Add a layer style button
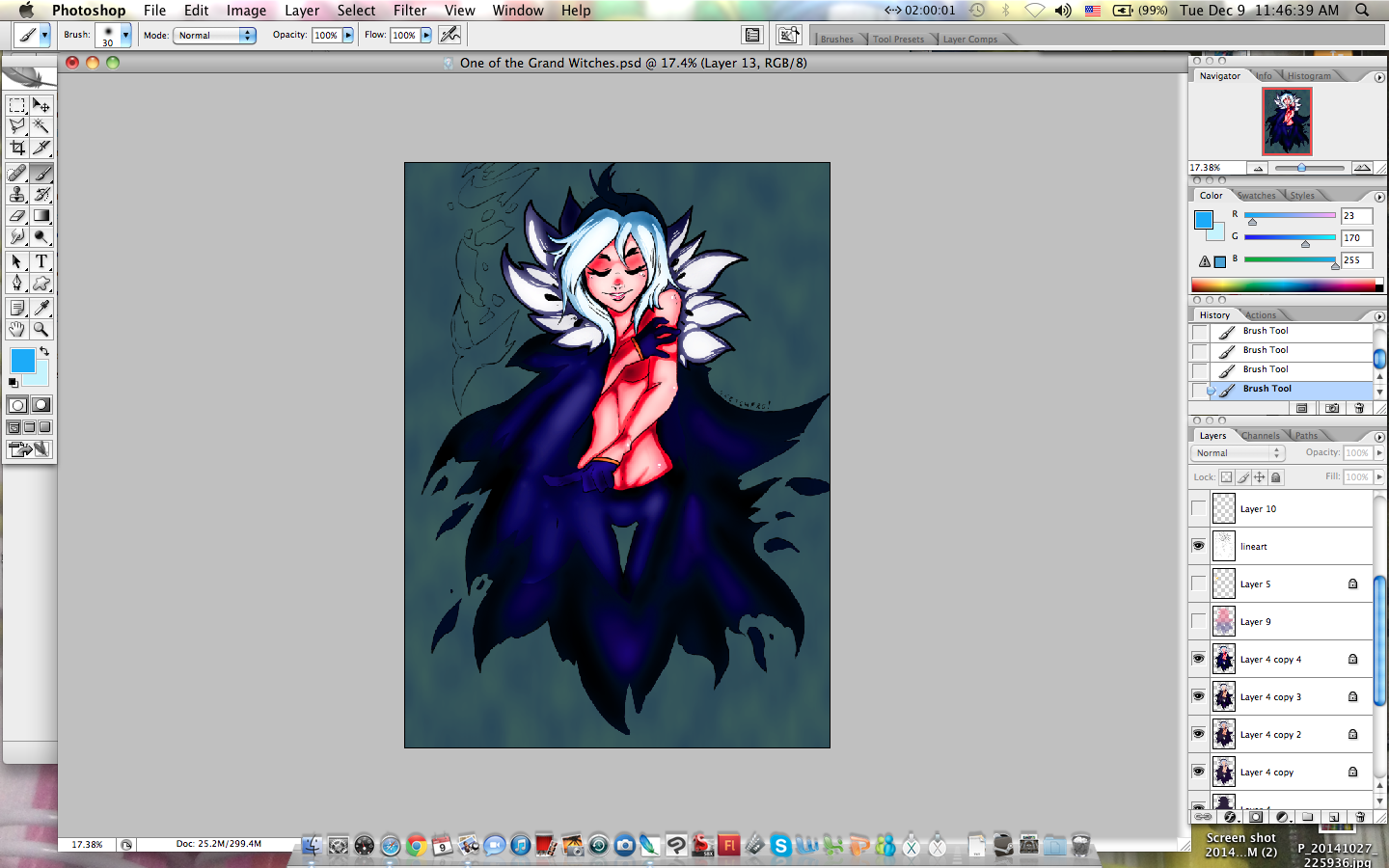Screen dimensions: 1389x868 (x=1230, y=817)
